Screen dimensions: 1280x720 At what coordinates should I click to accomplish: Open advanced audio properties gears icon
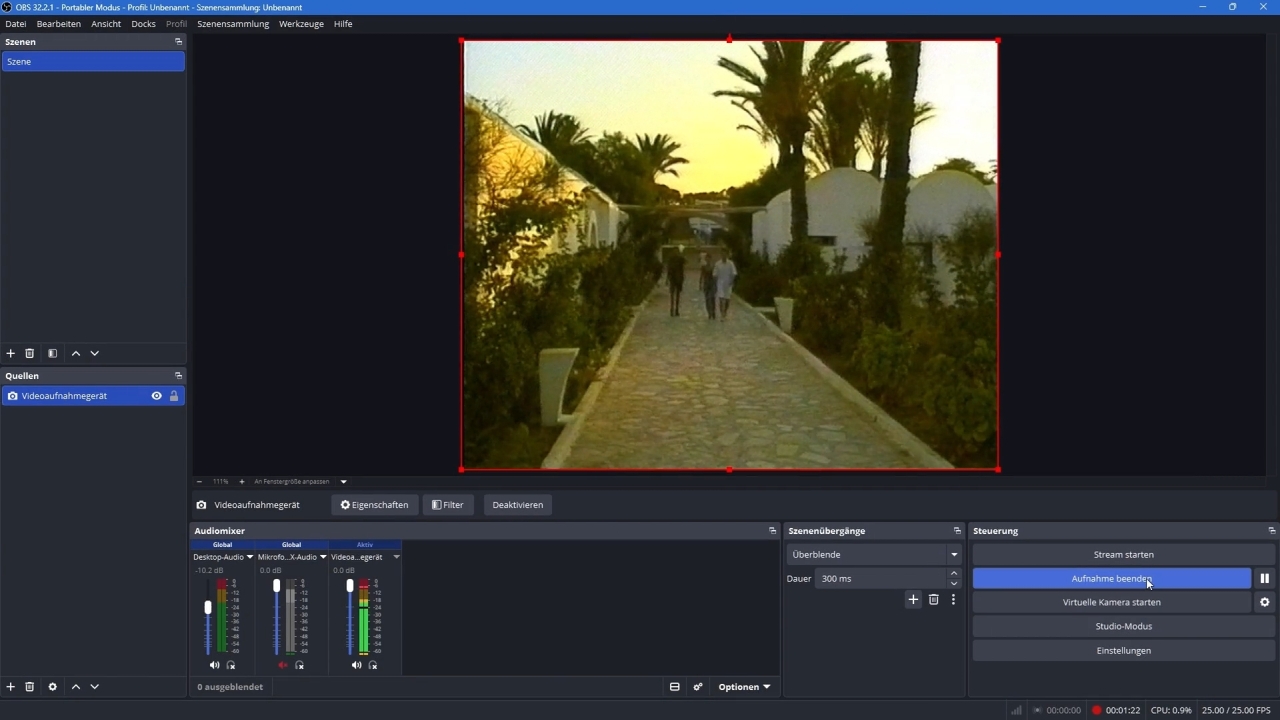(698, 687)
